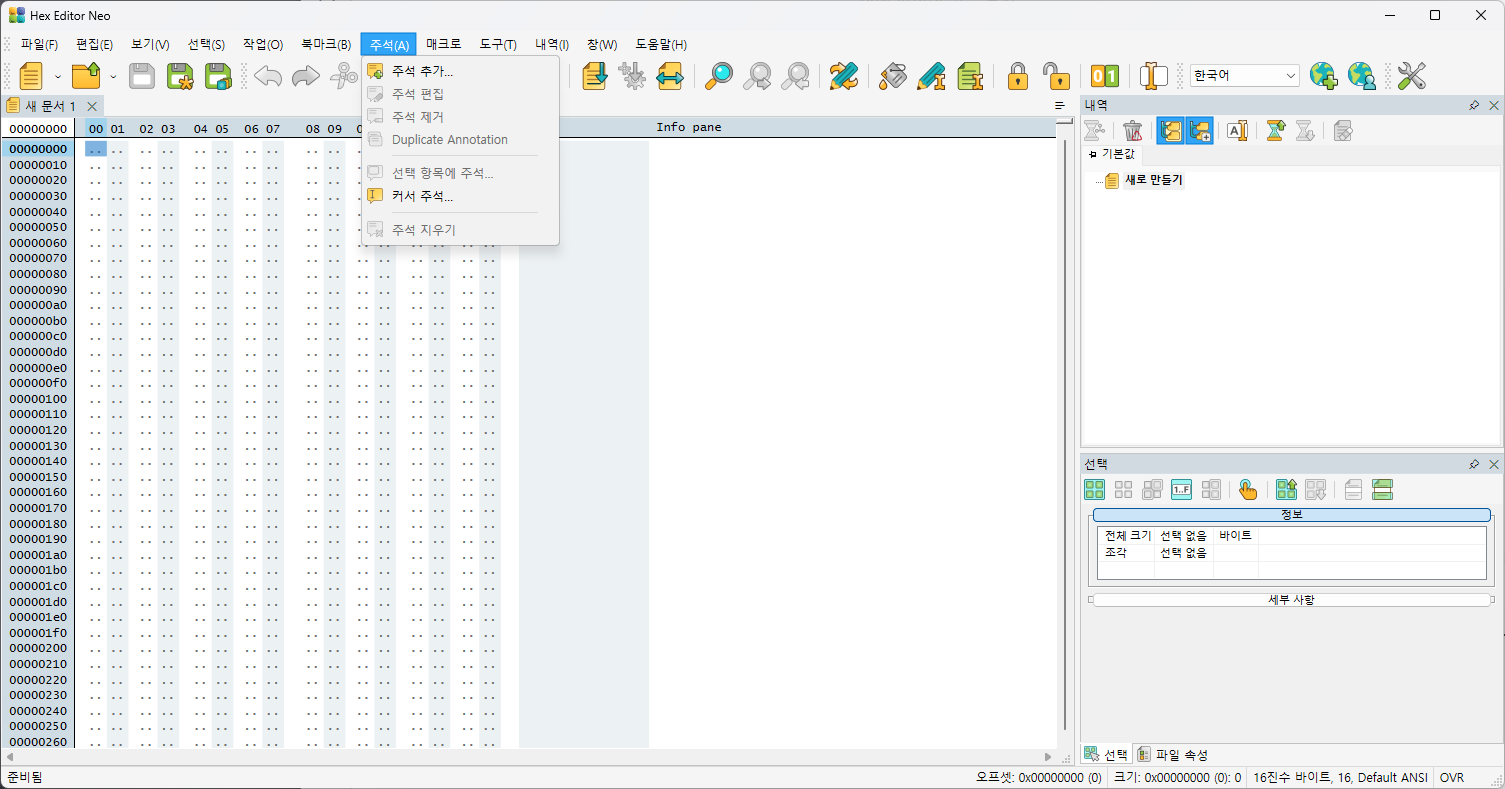Viewport: 1505px width, 789px height.
Task: Expand the 세부 사항 section
Action: (x=1292, y=600)
